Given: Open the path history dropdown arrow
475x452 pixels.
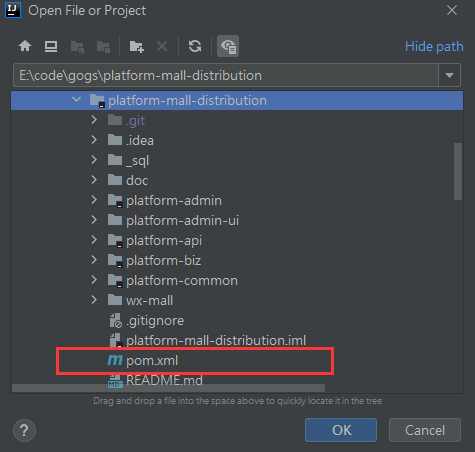Looking at the screenshot, I should pyautogui.click(x=449, y=75).
